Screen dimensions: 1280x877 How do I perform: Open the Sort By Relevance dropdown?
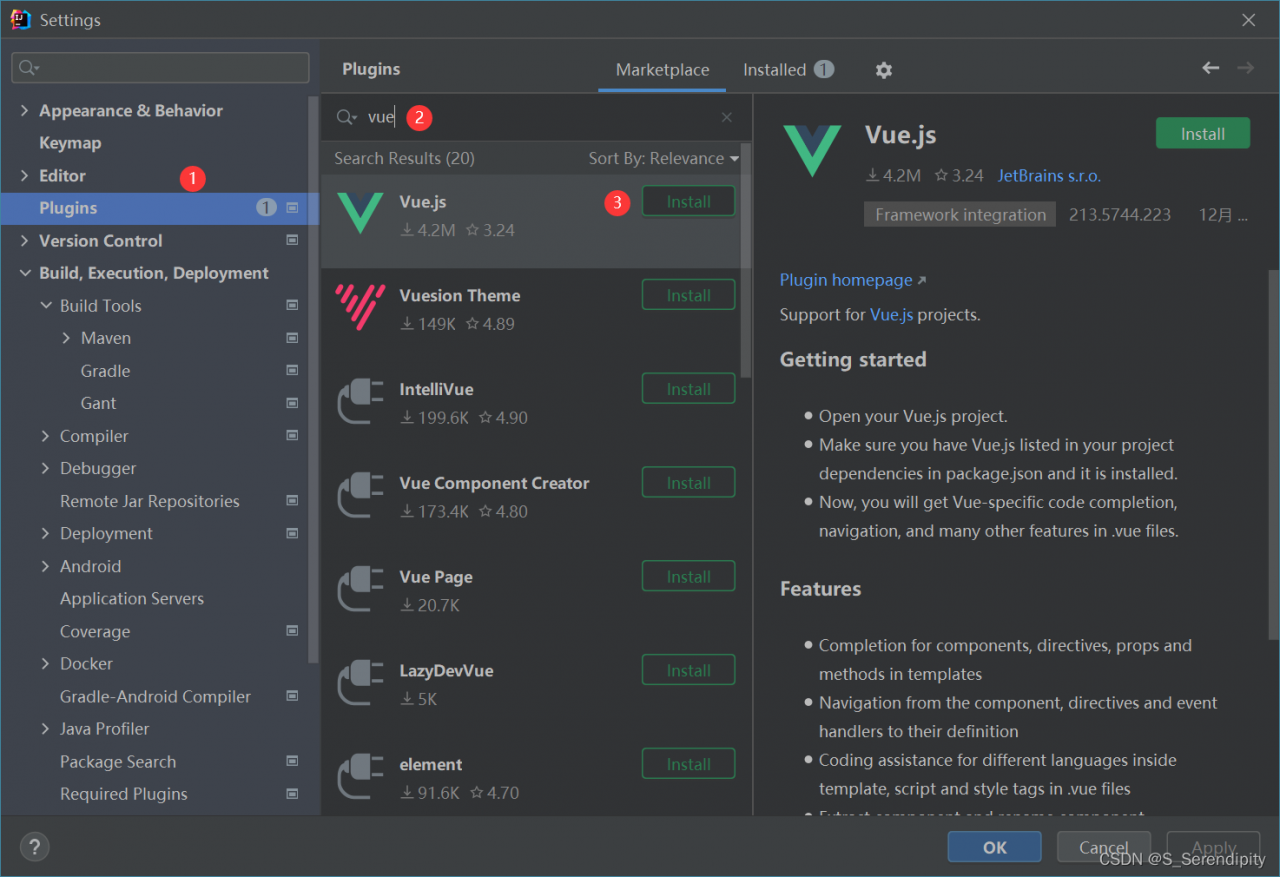663,159
